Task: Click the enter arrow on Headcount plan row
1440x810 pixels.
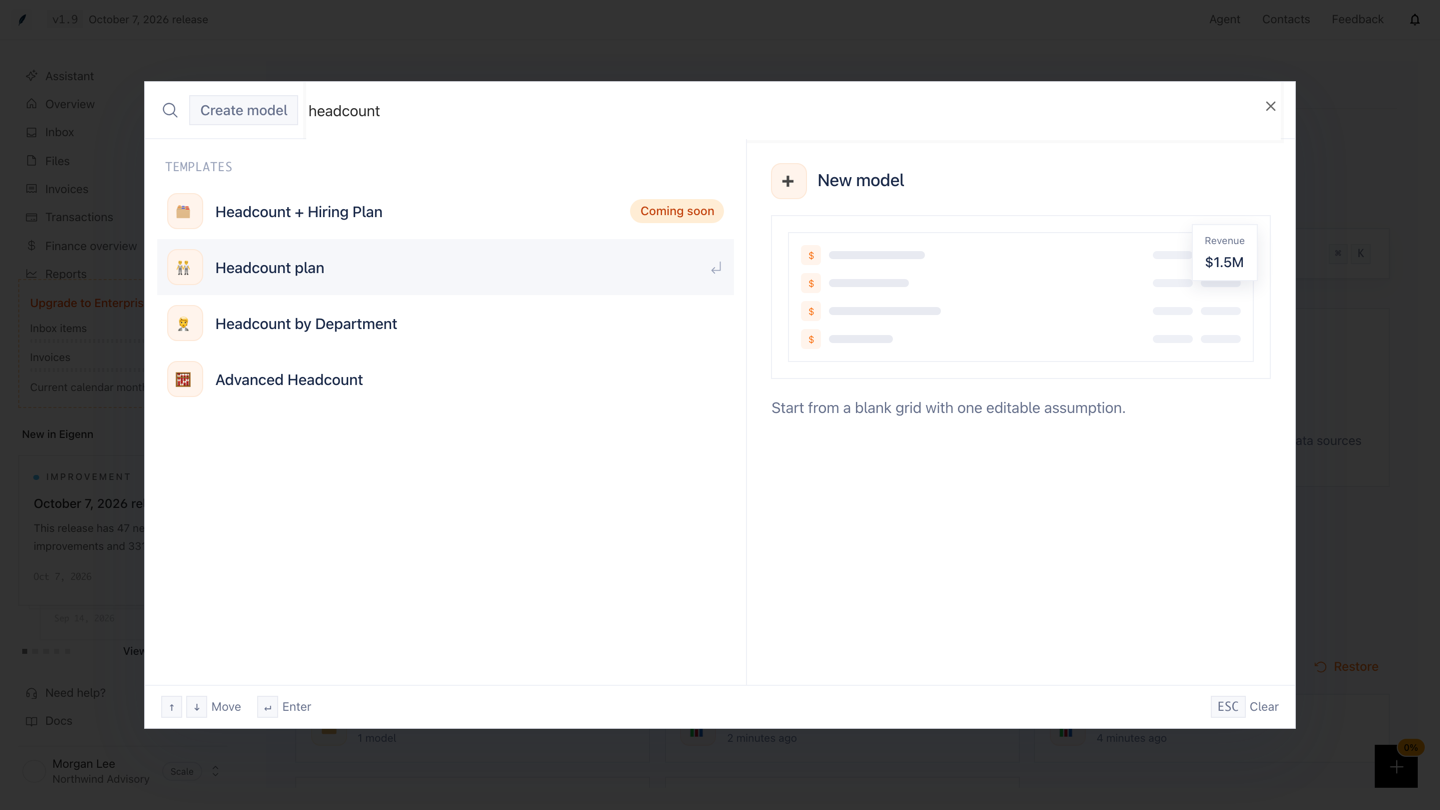Action: pyautogui.click(x=716, y=268)
